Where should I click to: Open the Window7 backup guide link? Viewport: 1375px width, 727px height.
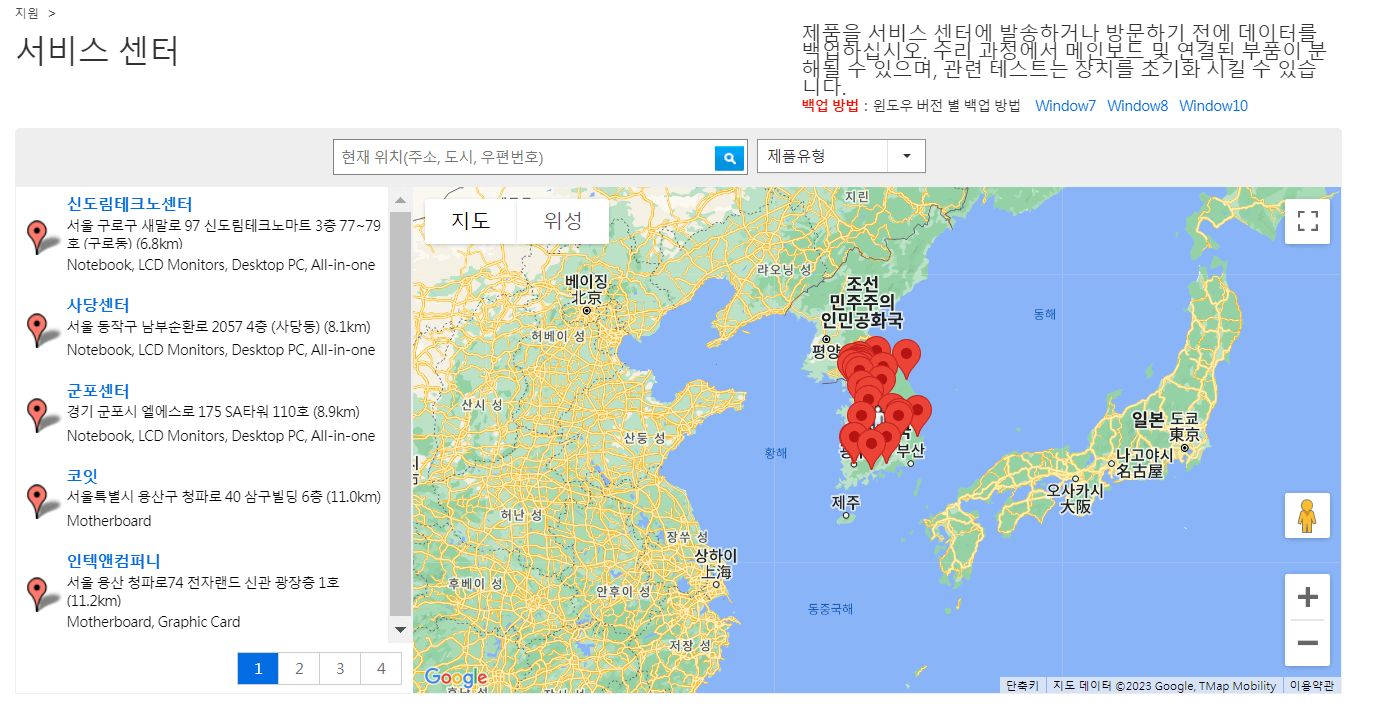(1065, 106)
